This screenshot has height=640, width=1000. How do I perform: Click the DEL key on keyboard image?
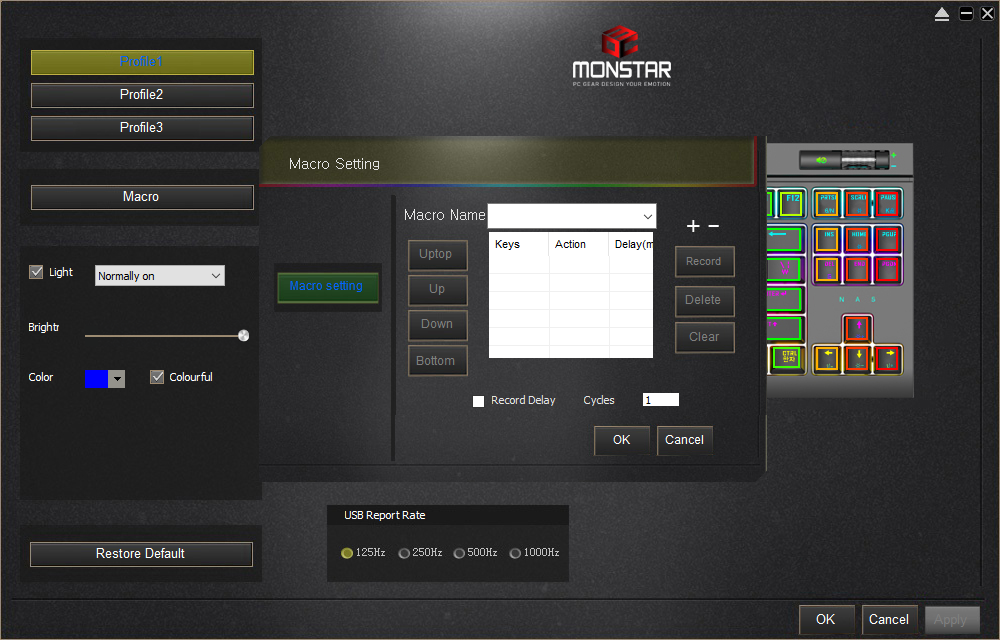click(827, 270)
